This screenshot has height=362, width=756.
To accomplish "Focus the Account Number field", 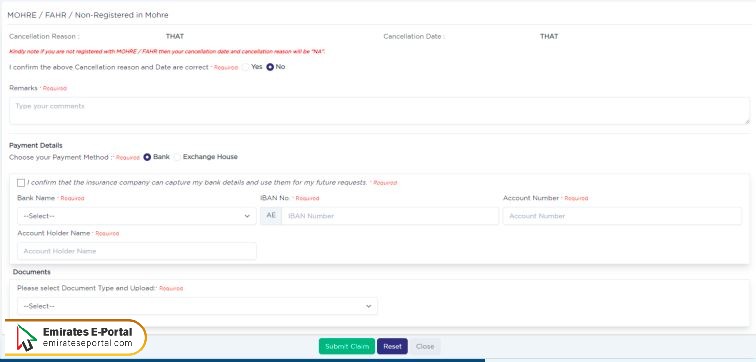I will pos(622,216).
